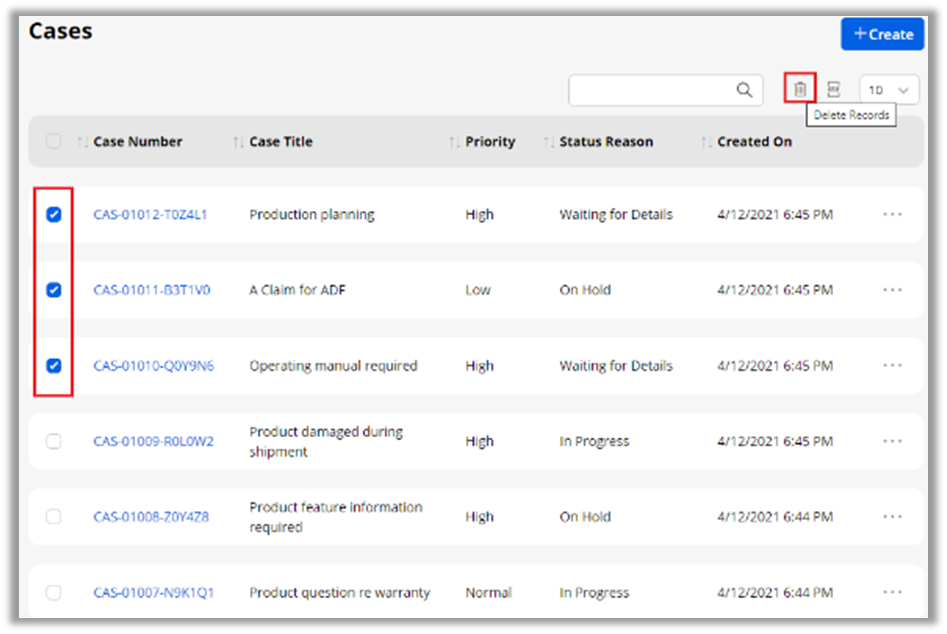The height and width of the screenshot is (634, 947).
Task: Click the export icon beside the trash
Action: (x=833, y=89)
